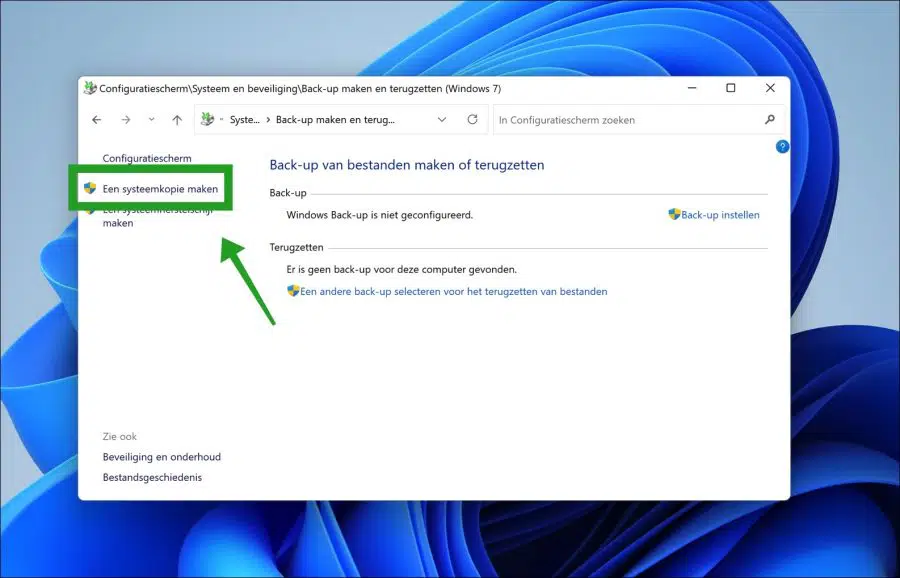The image size is (900, 578).
Task: Click the forward navigation arrow
Action: [126, 120]
